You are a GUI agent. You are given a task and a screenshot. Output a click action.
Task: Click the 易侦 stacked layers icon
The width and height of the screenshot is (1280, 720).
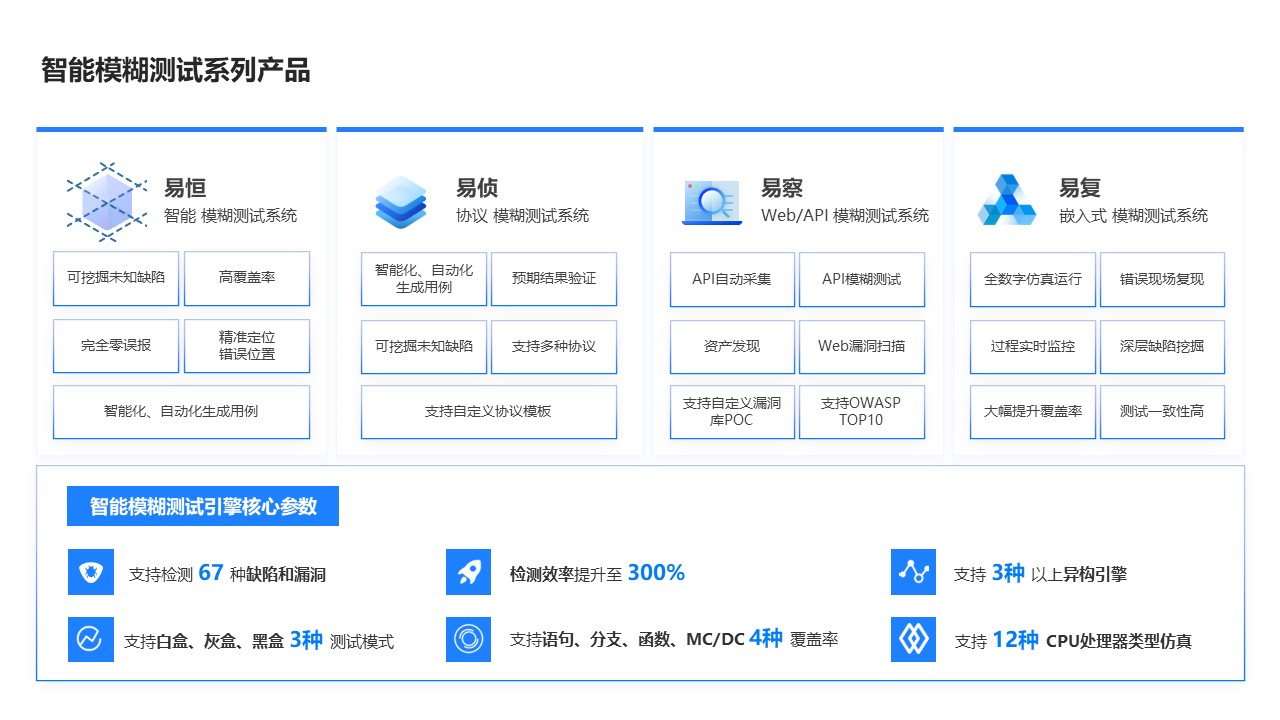401,201
